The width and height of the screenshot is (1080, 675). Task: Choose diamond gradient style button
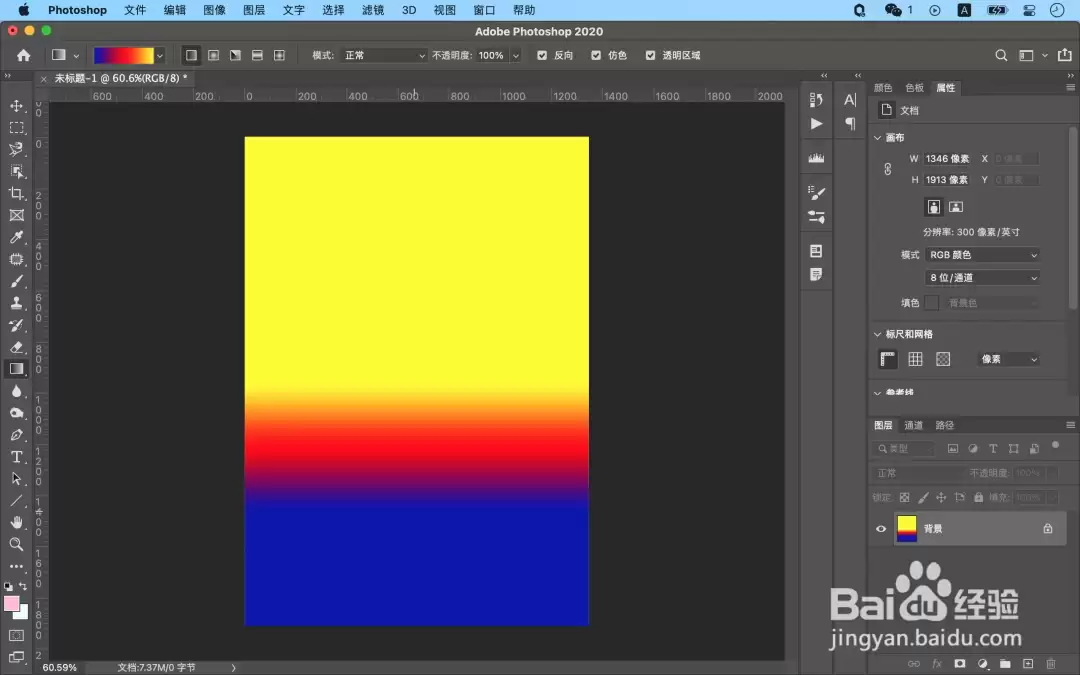tap(279, 55)
